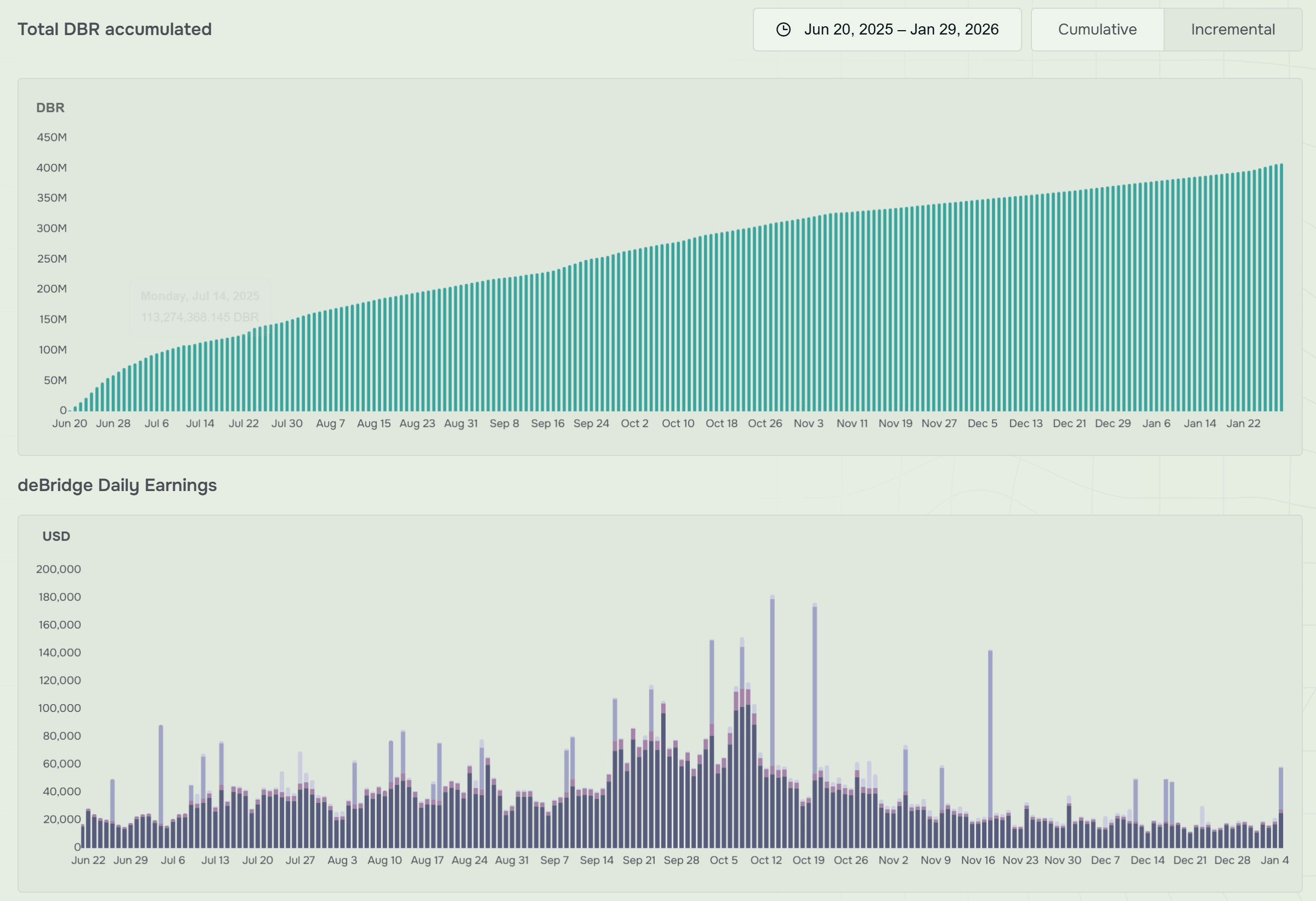Switch to Cumulative view
Image resolution: width=1316 pixels, height=901 pixels.
[1097, 30]
